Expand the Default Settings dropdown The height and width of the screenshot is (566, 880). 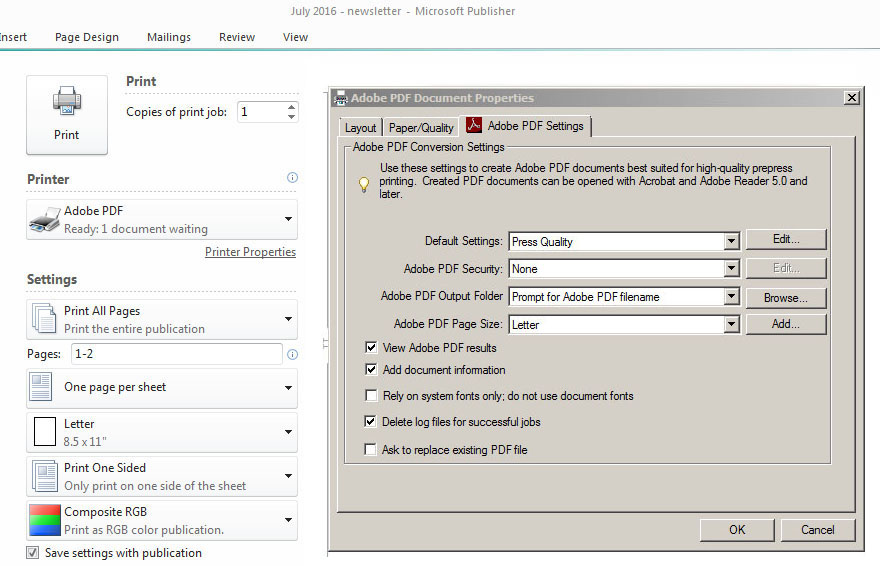point(731,241)
